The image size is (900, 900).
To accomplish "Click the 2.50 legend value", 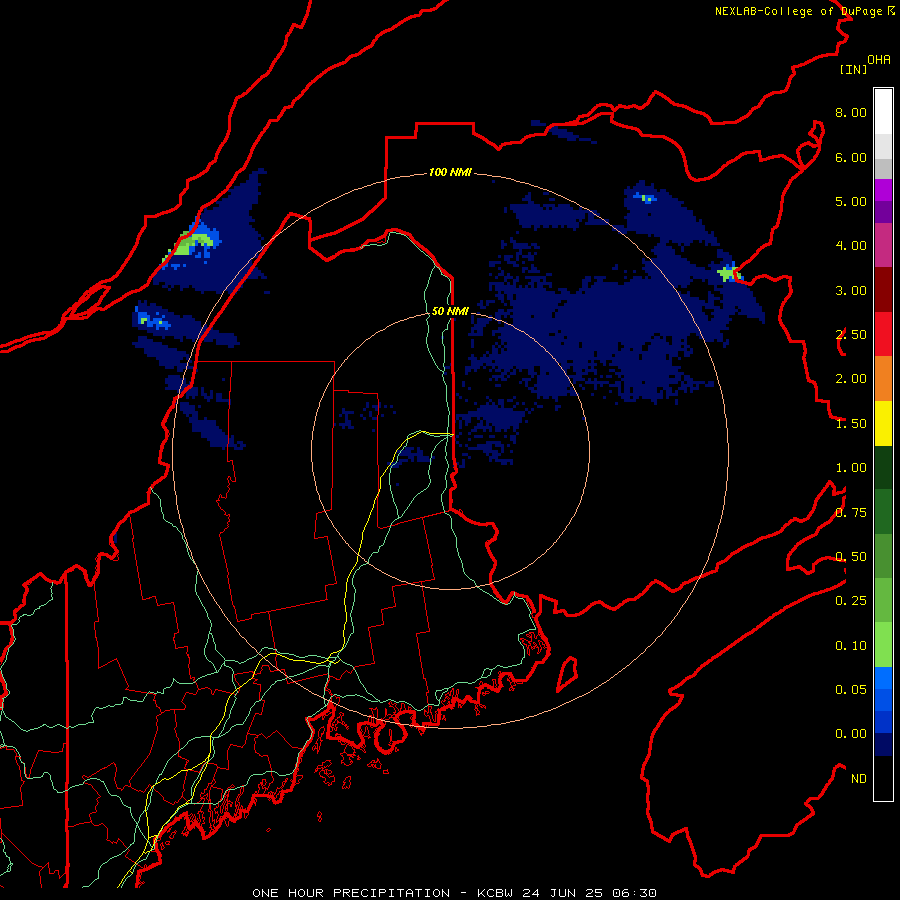I will pyautogui.click(x=851, y=335).
